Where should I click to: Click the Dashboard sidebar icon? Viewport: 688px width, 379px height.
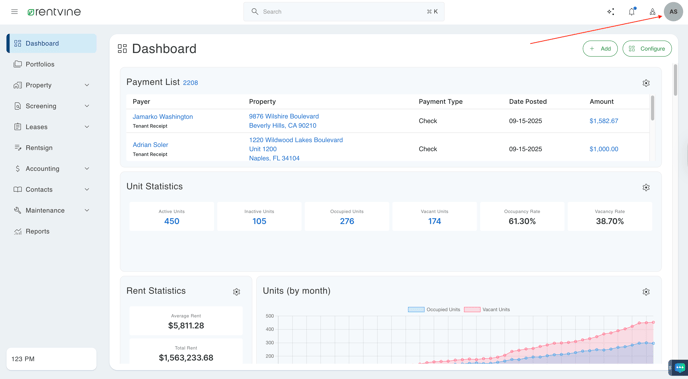tap(18, 43)
